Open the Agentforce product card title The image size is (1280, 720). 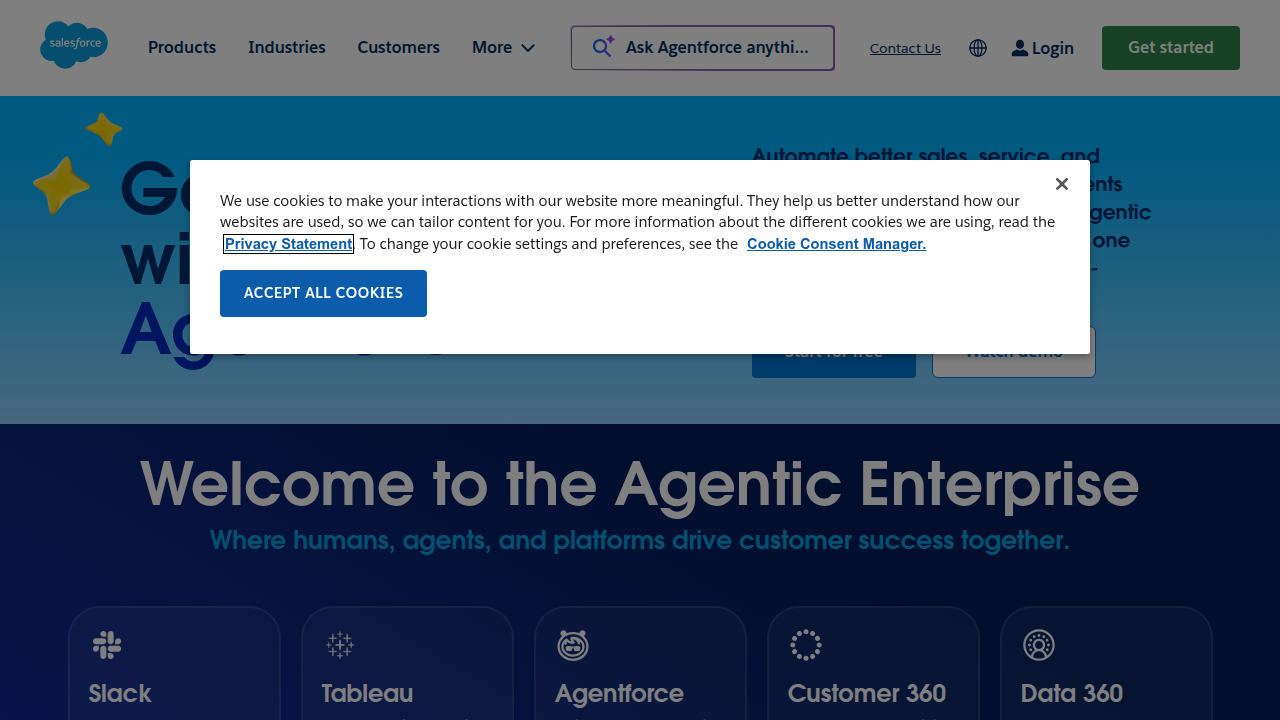619,693
